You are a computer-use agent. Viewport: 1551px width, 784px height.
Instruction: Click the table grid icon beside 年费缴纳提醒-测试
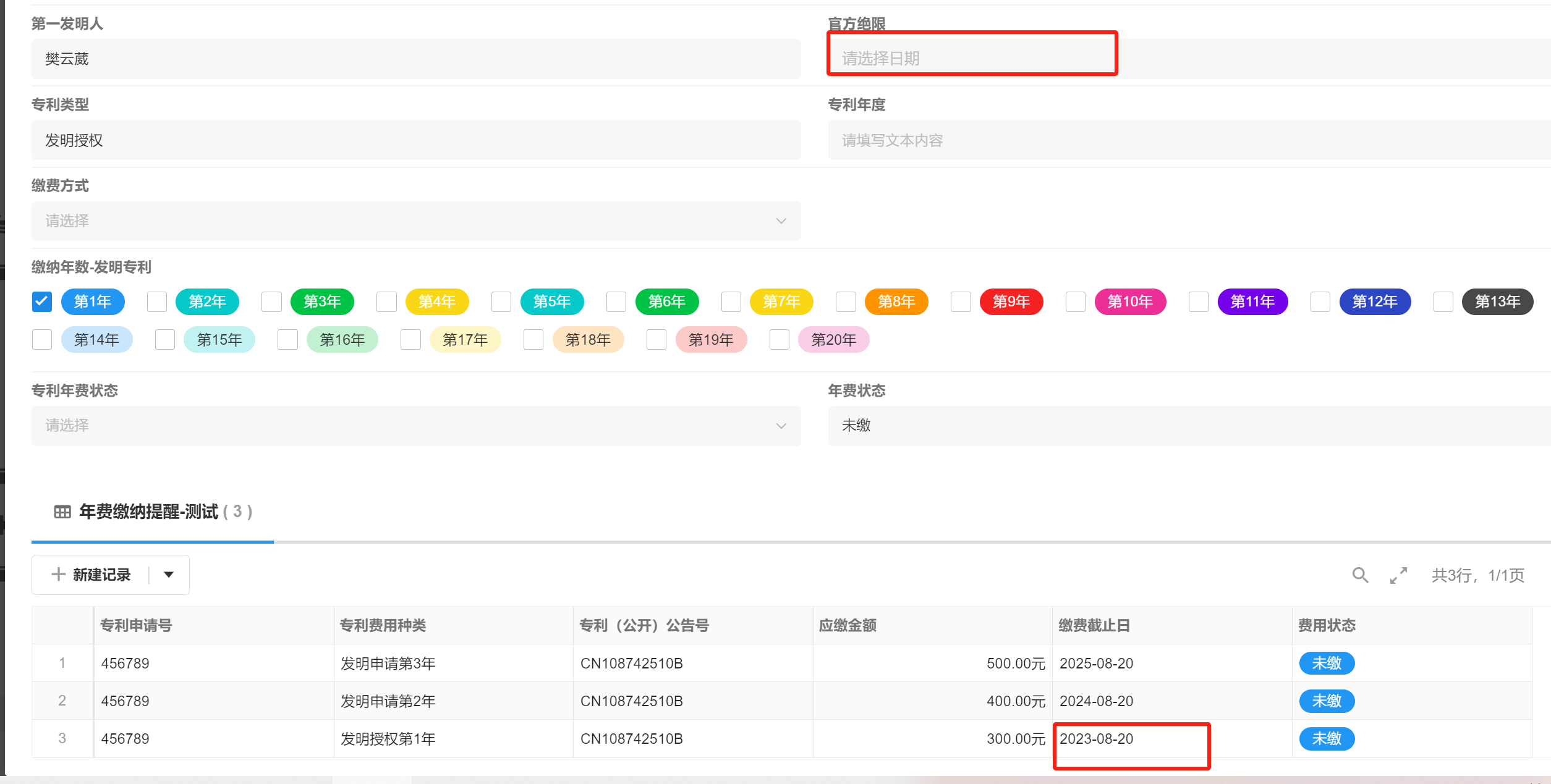(62, 512)
